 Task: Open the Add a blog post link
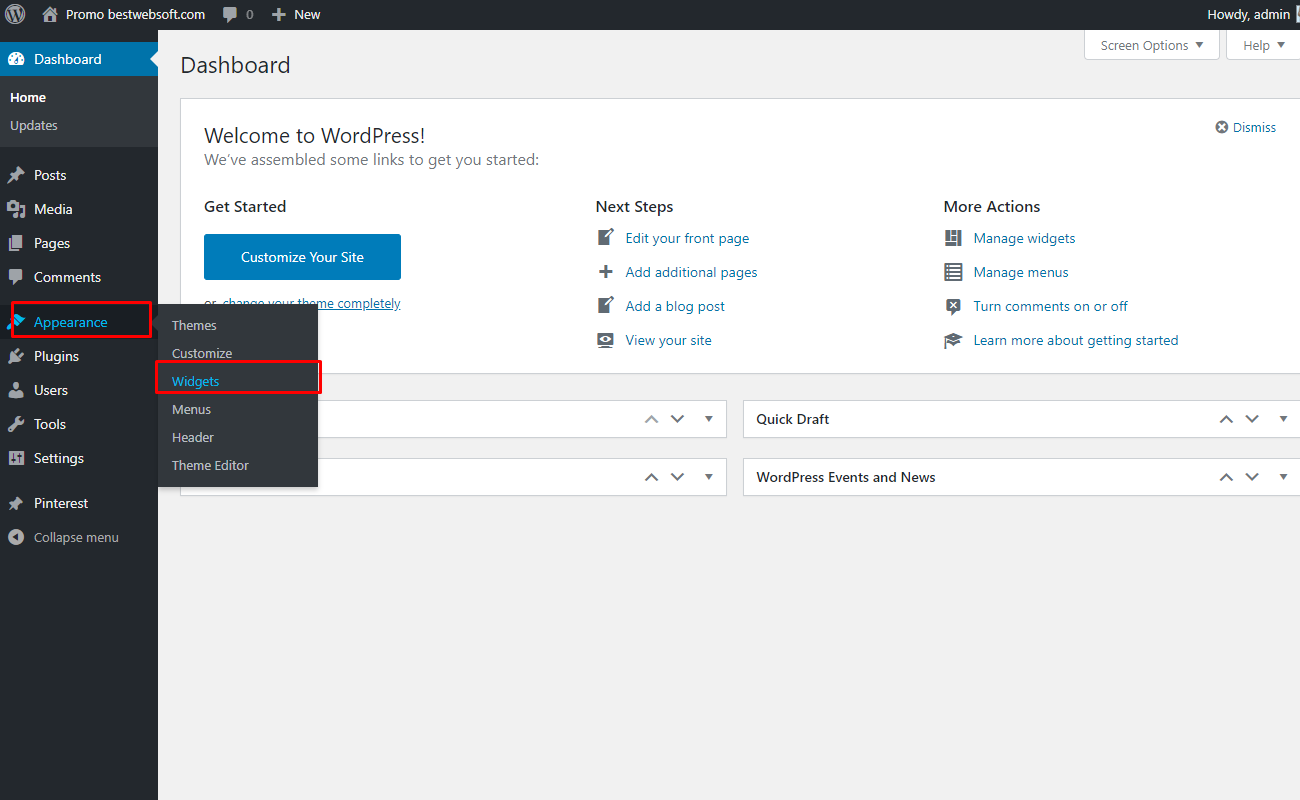pos(675,306)
